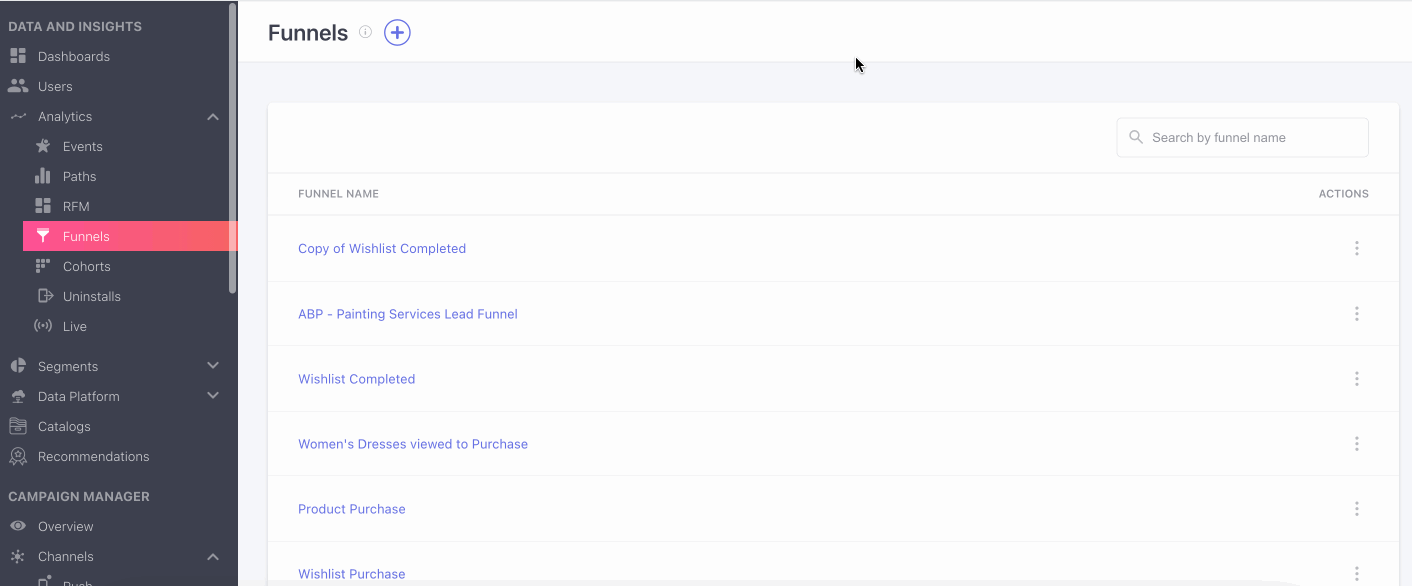Screen dimensions: 1412x586
Task: Open the RFM analytics page
Action: [x=76, y=206]
